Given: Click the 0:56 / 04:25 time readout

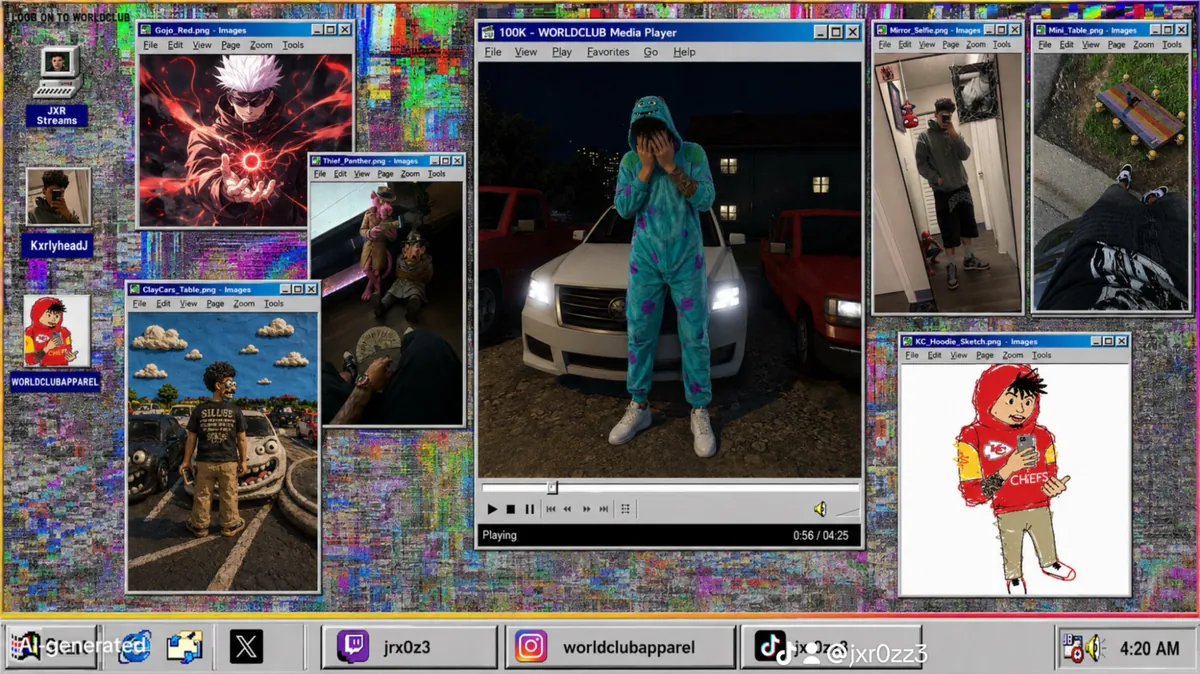Looking at the screenshot, I should click(x=820, y=535).
